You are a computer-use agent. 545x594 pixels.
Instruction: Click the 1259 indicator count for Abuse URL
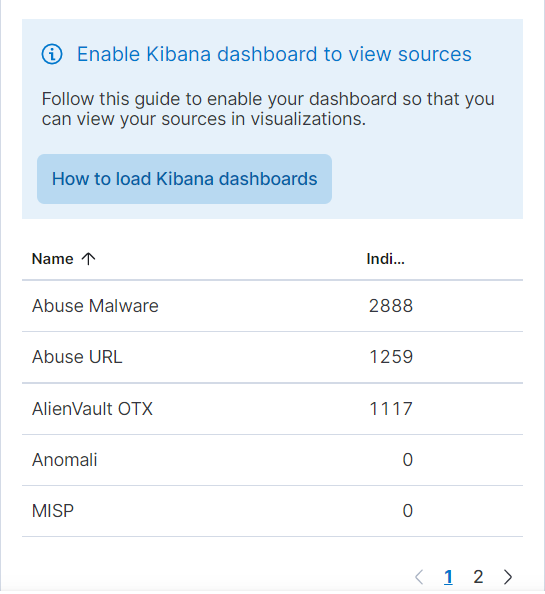tap(391, 357)
